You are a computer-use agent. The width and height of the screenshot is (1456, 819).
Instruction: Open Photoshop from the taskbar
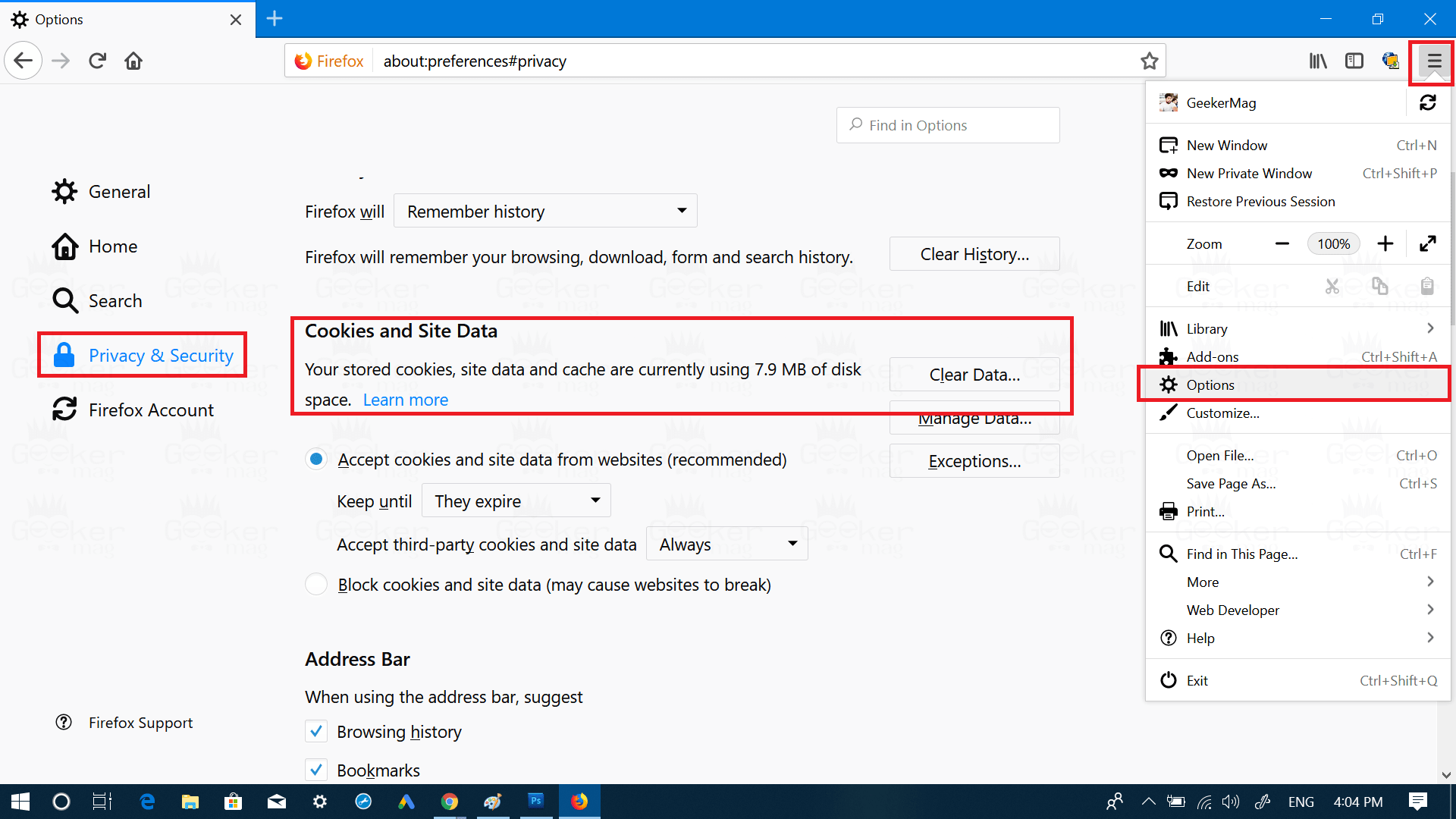pyautogui.click(x=536, y=802)
